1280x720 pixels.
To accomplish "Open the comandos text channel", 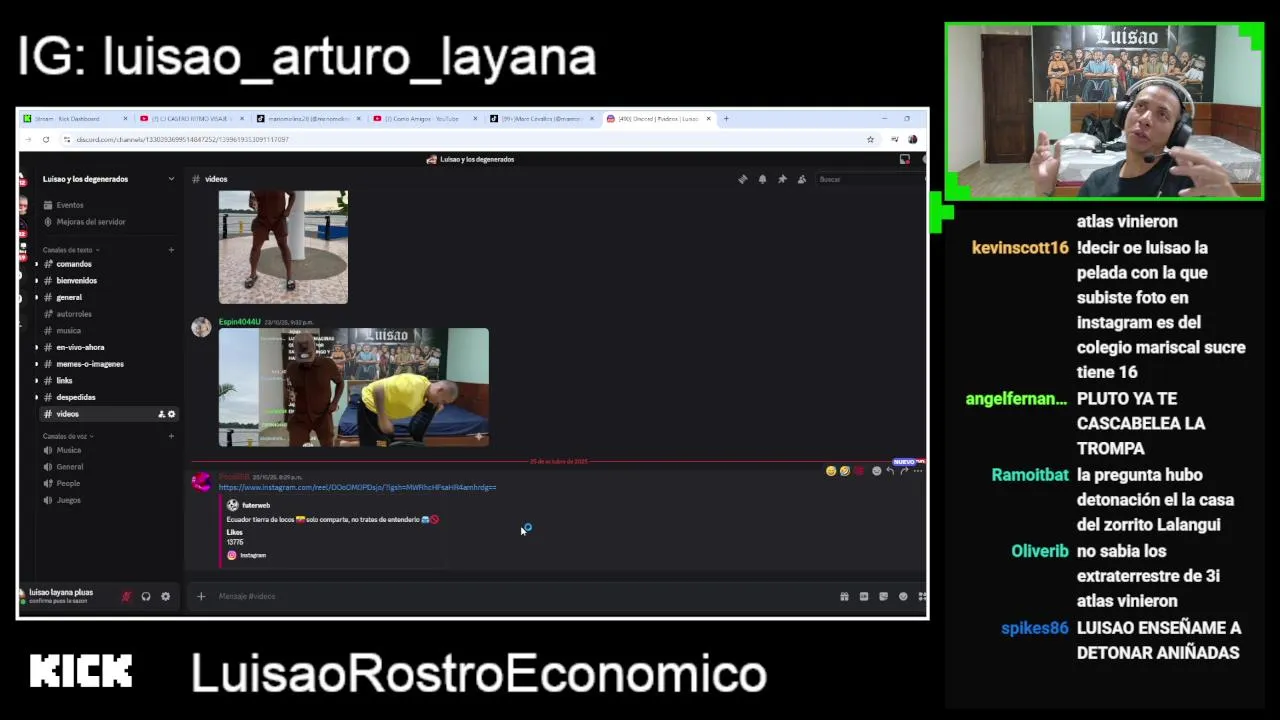I will pos(74,264).
